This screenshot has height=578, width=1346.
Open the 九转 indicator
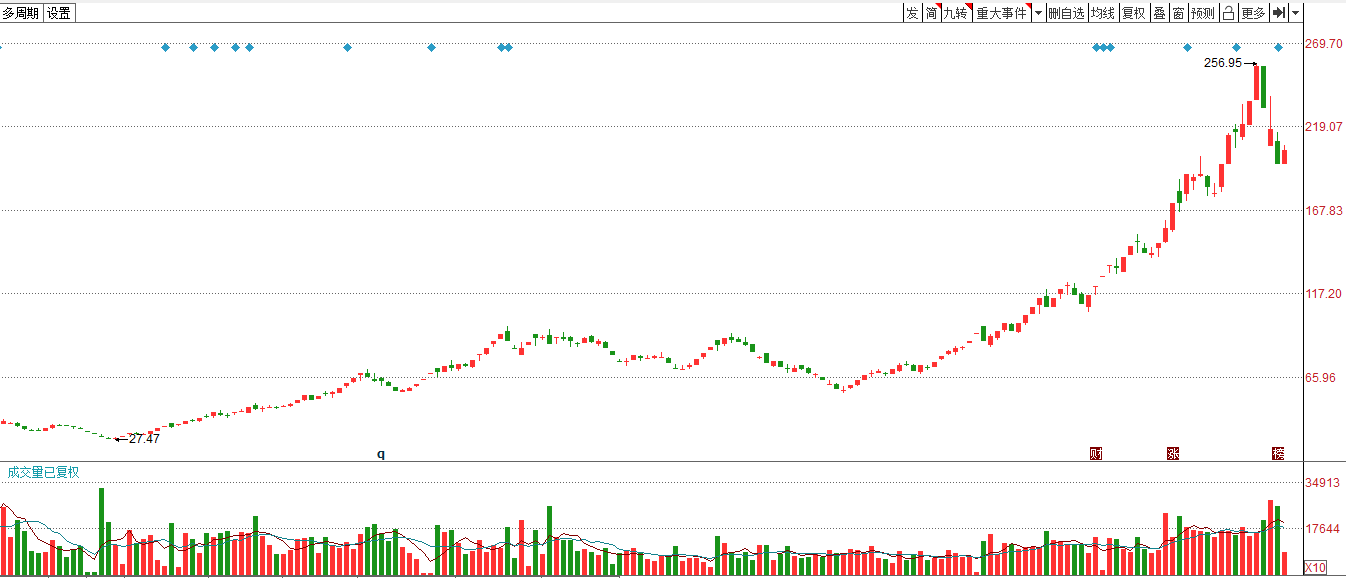[x=956, y=13]
